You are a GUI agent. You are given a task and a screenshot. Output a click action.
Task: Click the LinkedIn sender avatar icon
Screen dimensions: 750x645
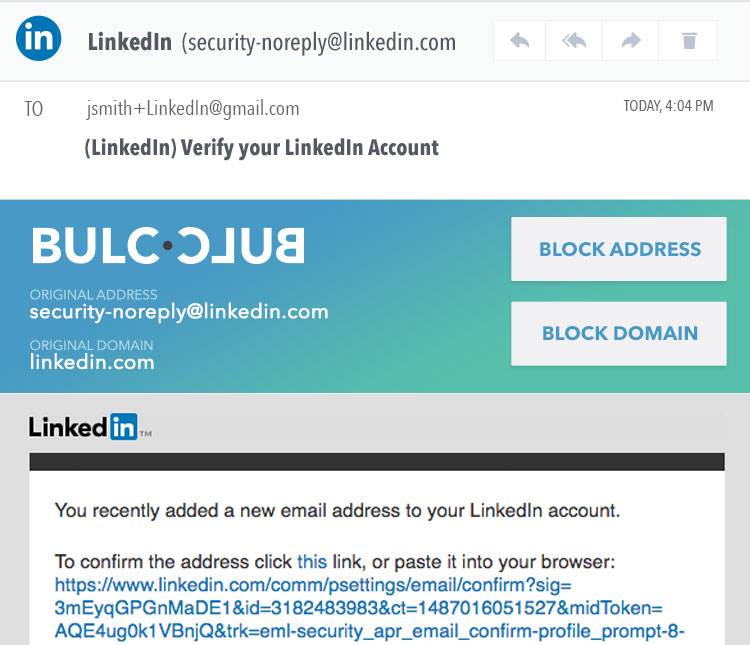pyautogui.click(x=39, y=39)
